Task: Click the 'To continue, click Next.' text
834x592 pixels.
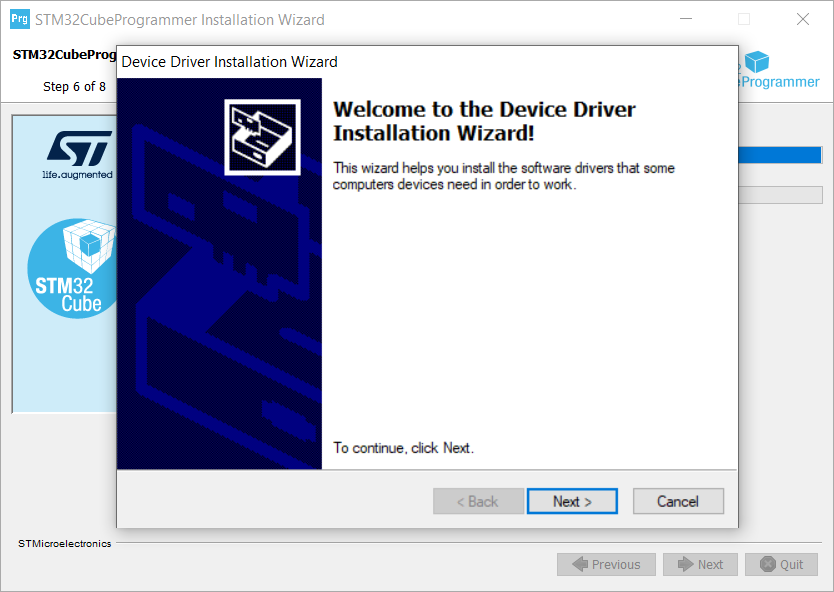Action: tap(403, 448)
